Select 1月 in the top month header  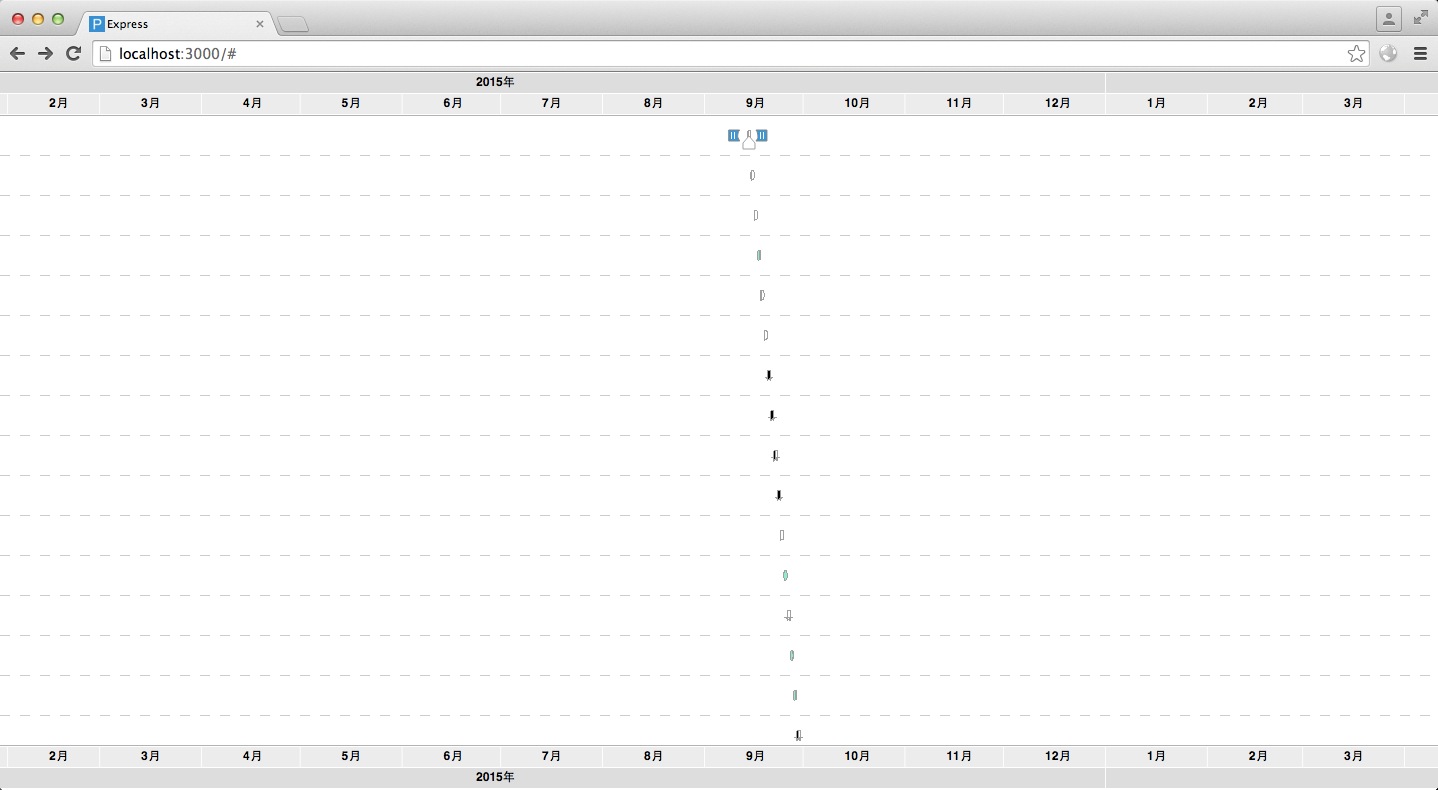(1156, 103)
